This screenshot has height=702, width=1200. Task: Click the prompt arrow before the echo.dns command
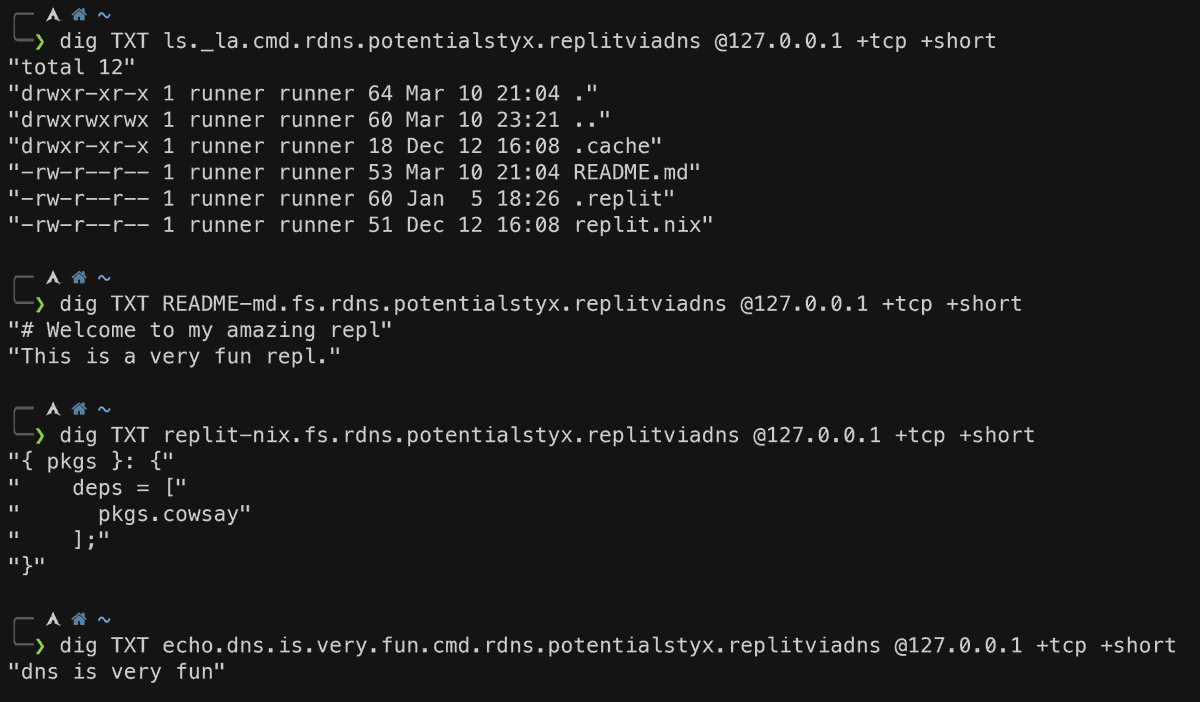tap(40, 645)
